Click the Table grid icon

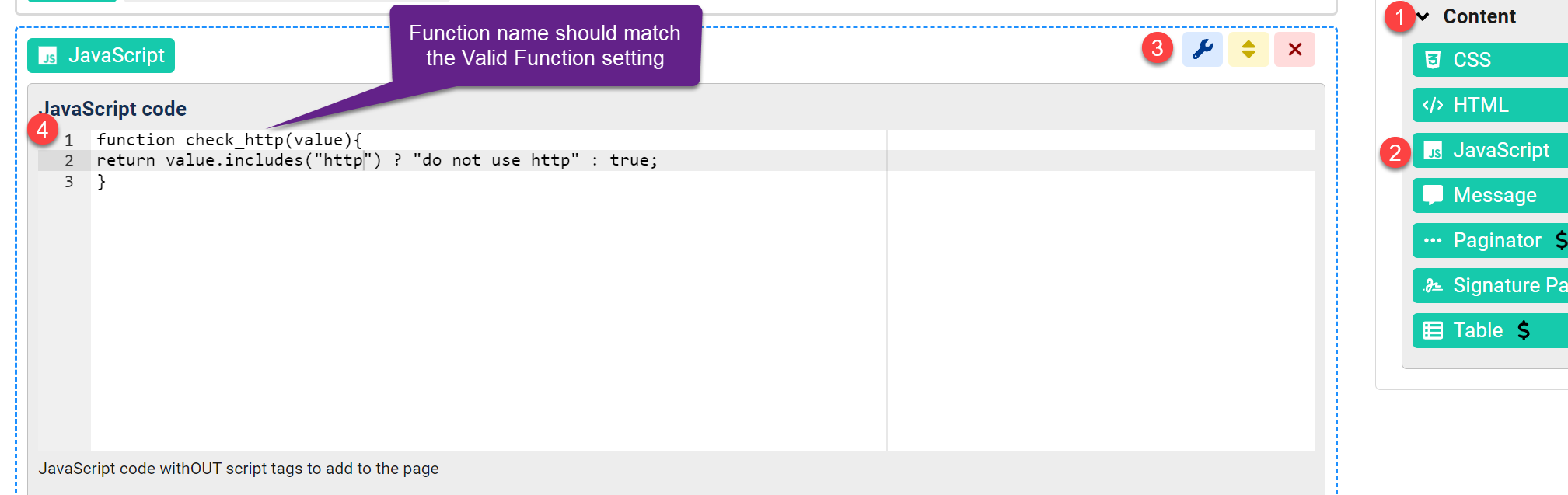(1433, 330)
